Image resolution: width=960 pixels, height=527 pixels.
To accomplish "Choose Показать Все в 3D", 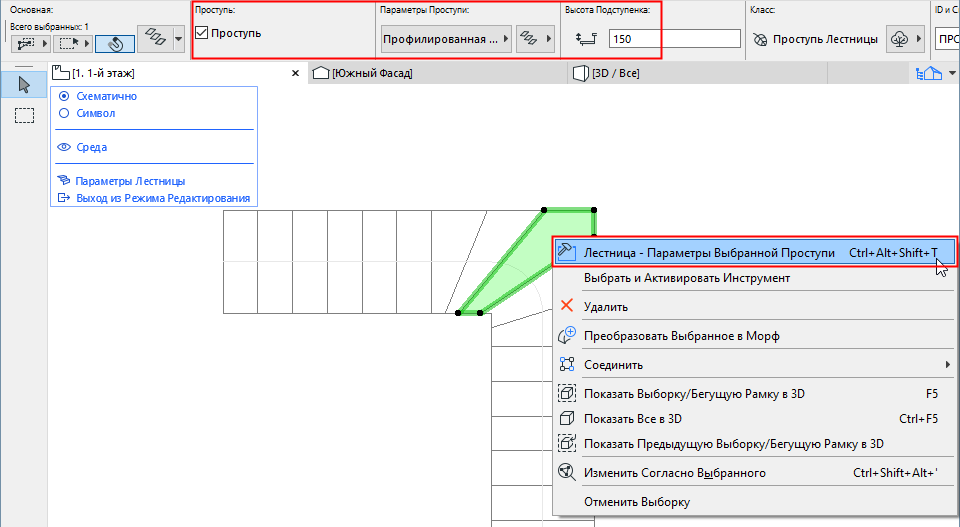I will pyautogui.click(x=754, y=419).
